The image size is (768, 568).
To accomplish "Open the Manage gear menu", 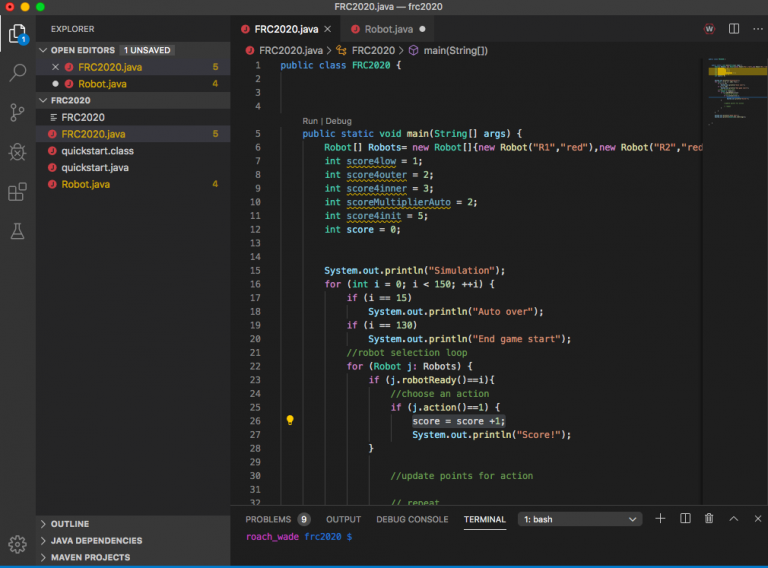I will click(x=18, y=544).
